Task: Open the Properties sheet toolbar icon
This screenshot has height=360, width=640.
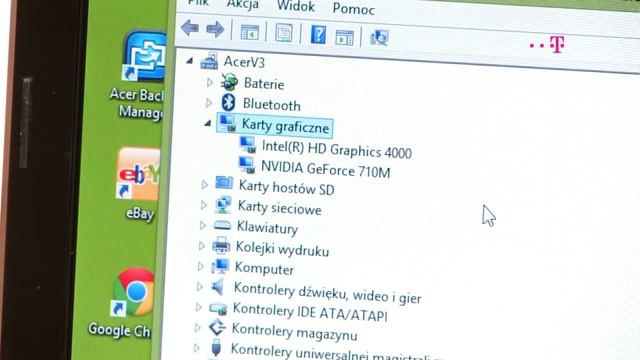Action: click(284, 33)
